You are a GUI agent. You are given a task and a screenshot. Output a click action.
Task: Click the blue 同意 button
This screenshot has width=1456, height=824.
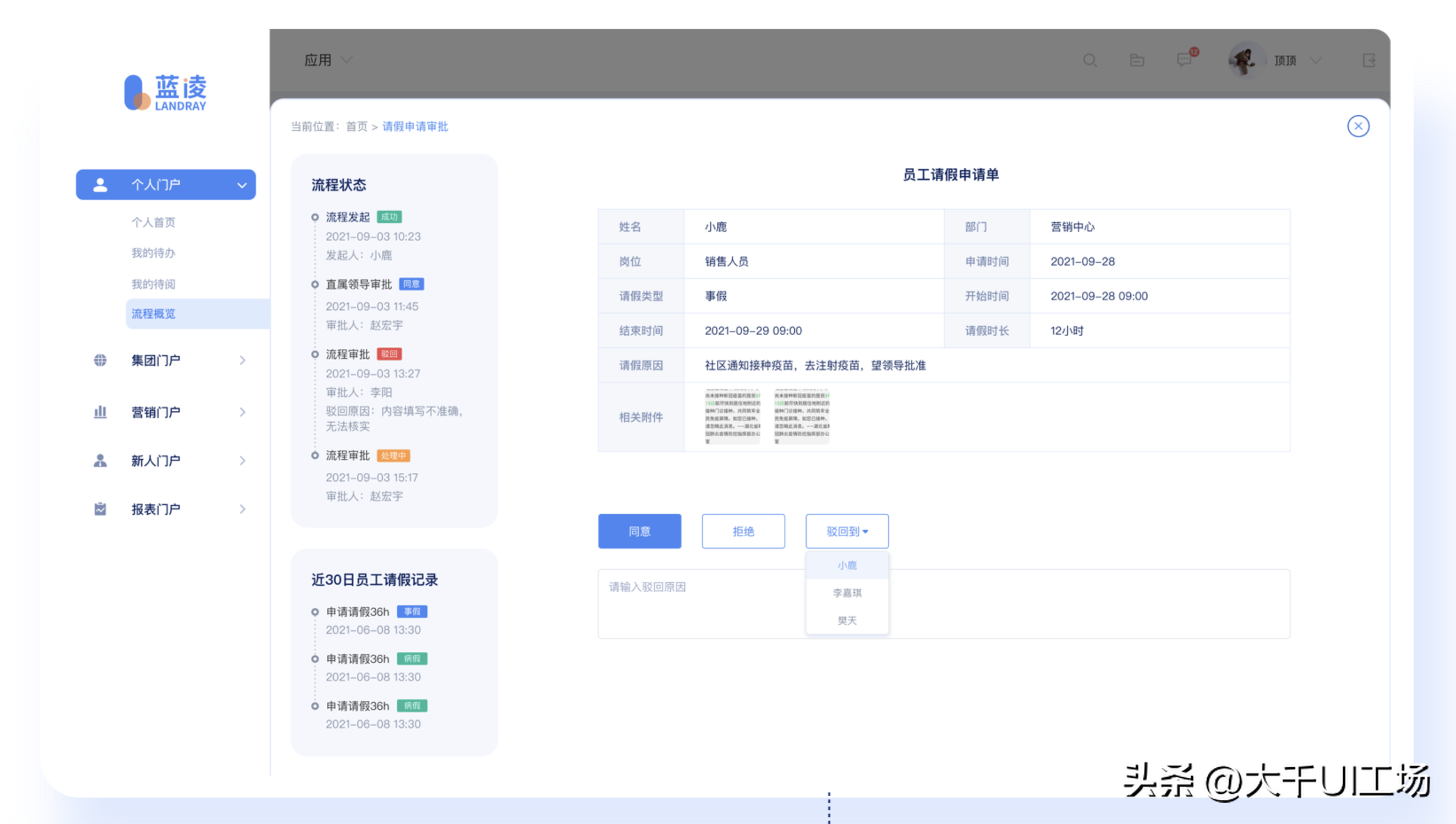click(x=639, y=531)
